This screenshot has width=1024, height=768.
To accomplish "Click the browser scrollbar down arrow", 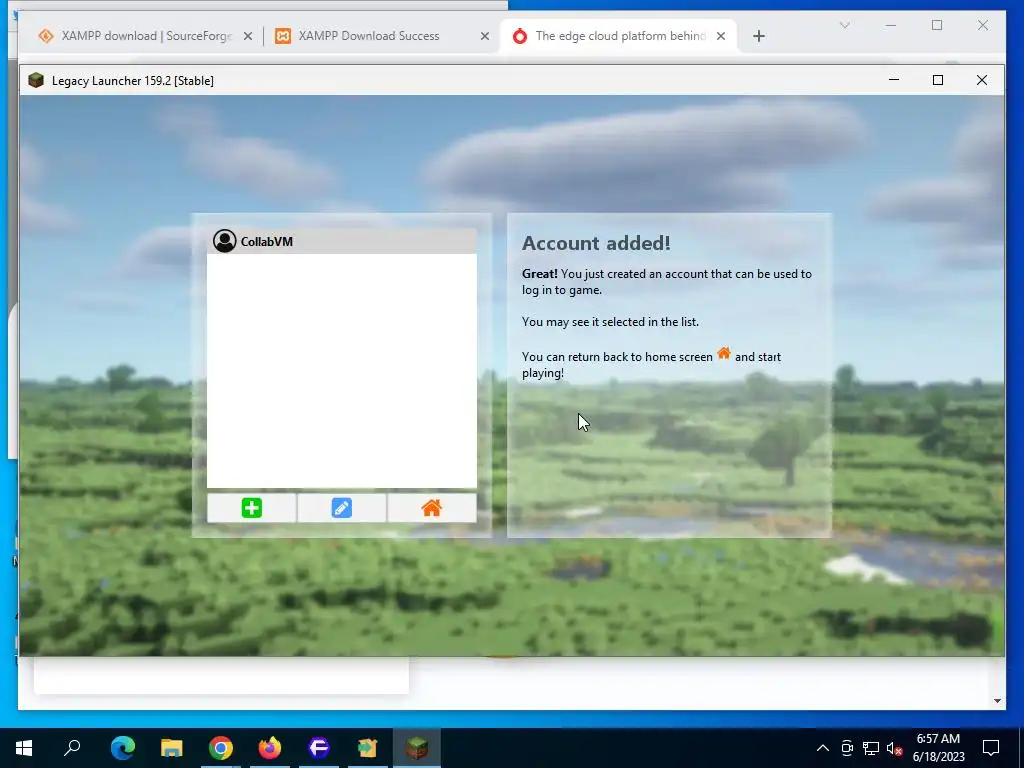I will click(997, 701).
